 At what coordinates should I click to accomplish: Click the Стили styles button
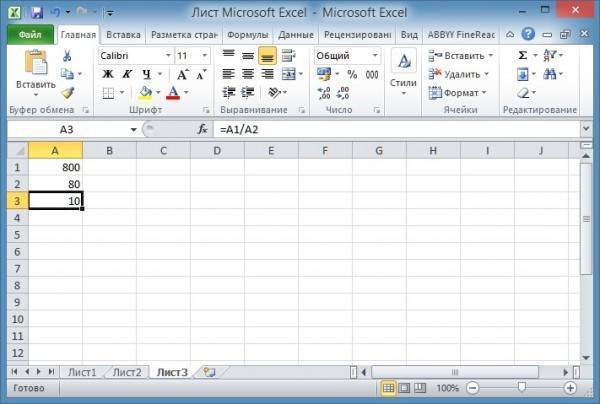point(403,74)
